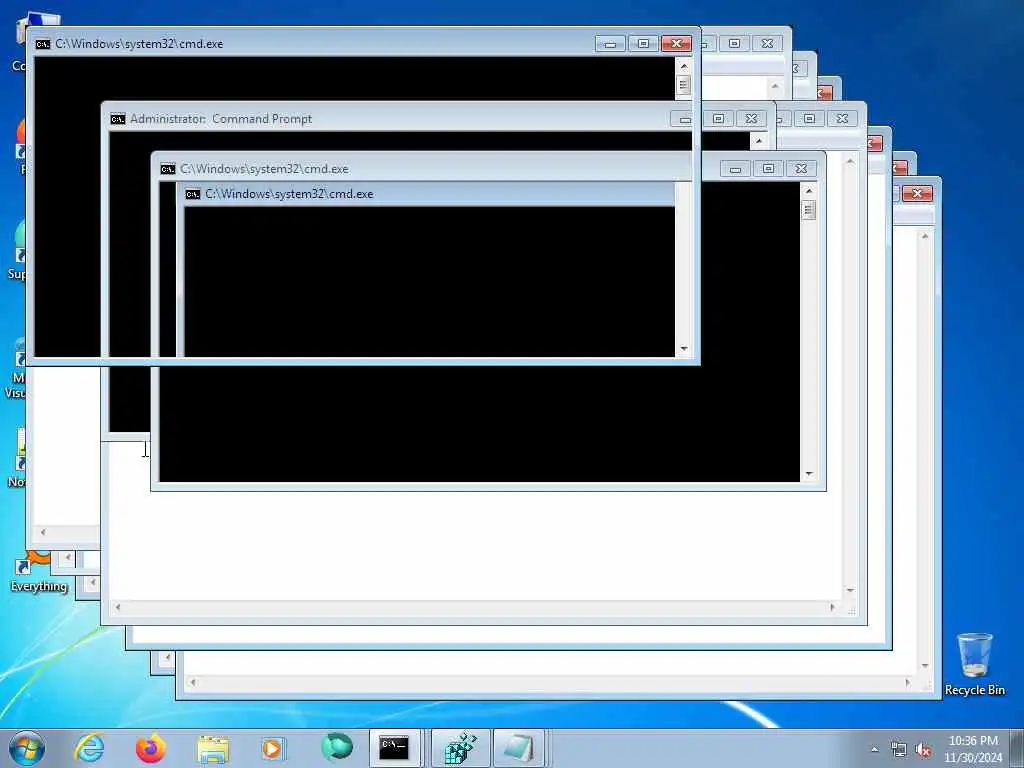
Task: Open the Windows Start menu orb
Action: [x=27, y=748]
